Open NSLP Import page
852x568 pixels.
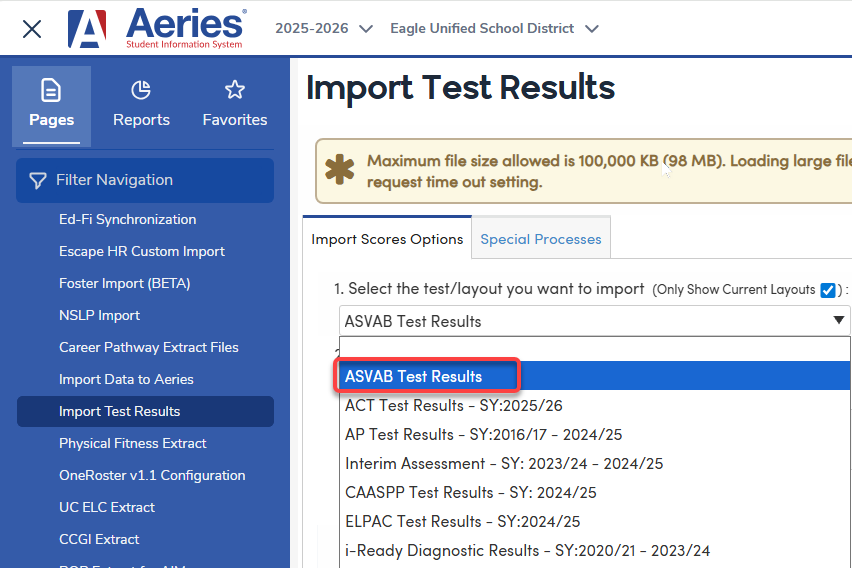[x=99, y=316]
